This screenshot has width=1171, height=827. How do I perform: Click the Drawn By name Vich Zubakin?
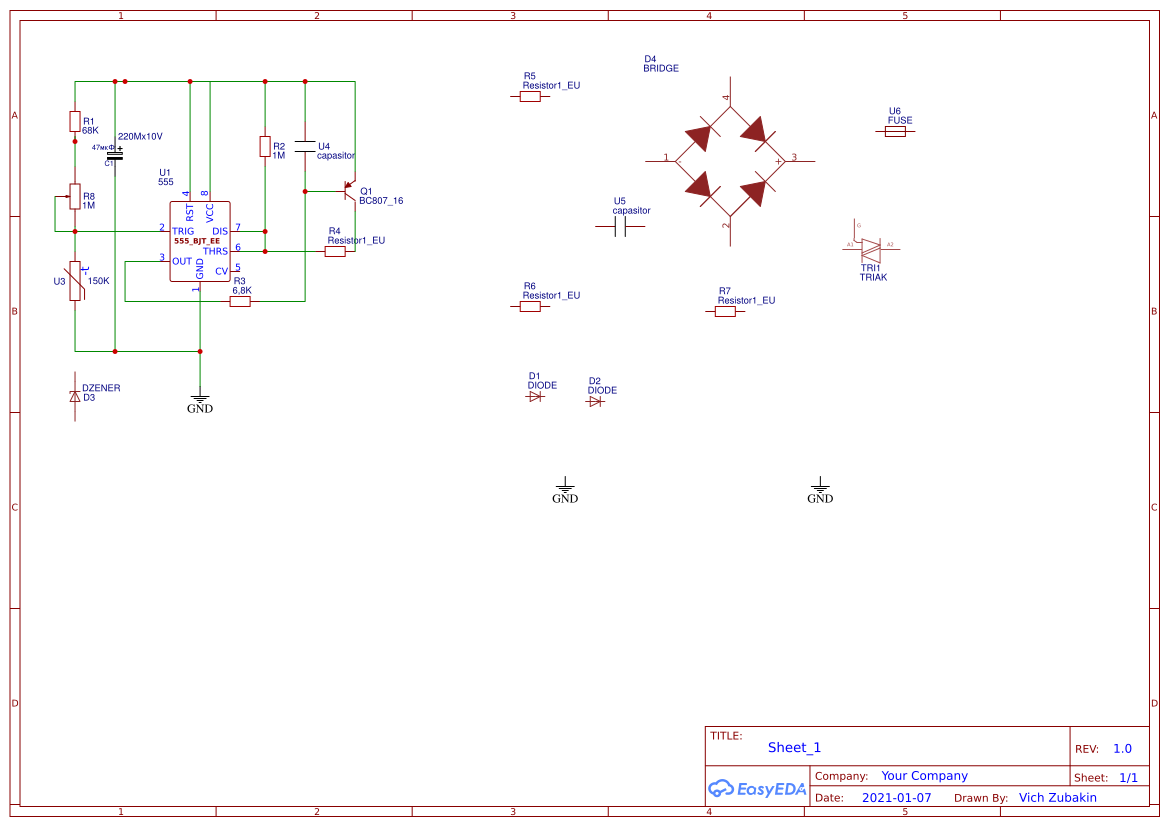tap(1058, 797)
